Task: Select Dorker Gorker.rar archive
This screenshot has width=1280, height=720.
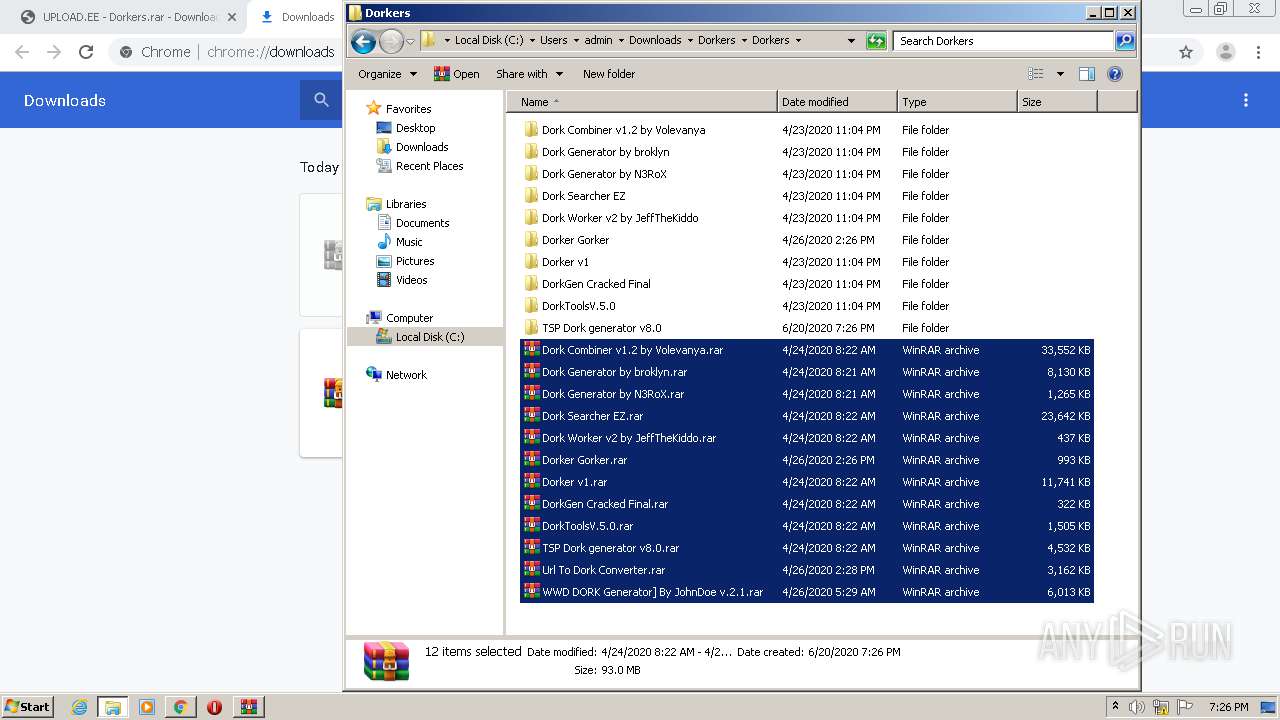Action: click(x=807, y=460)
